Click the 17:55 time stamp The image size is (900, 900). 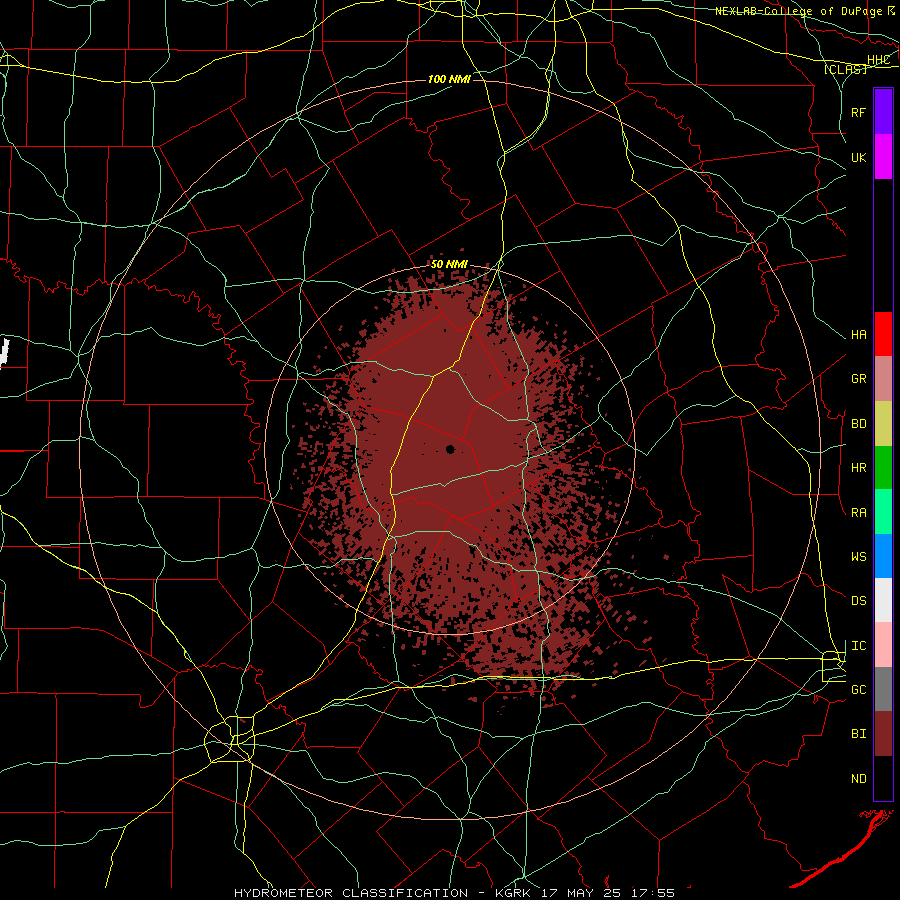pyautogui.click(x=654, y=893)
